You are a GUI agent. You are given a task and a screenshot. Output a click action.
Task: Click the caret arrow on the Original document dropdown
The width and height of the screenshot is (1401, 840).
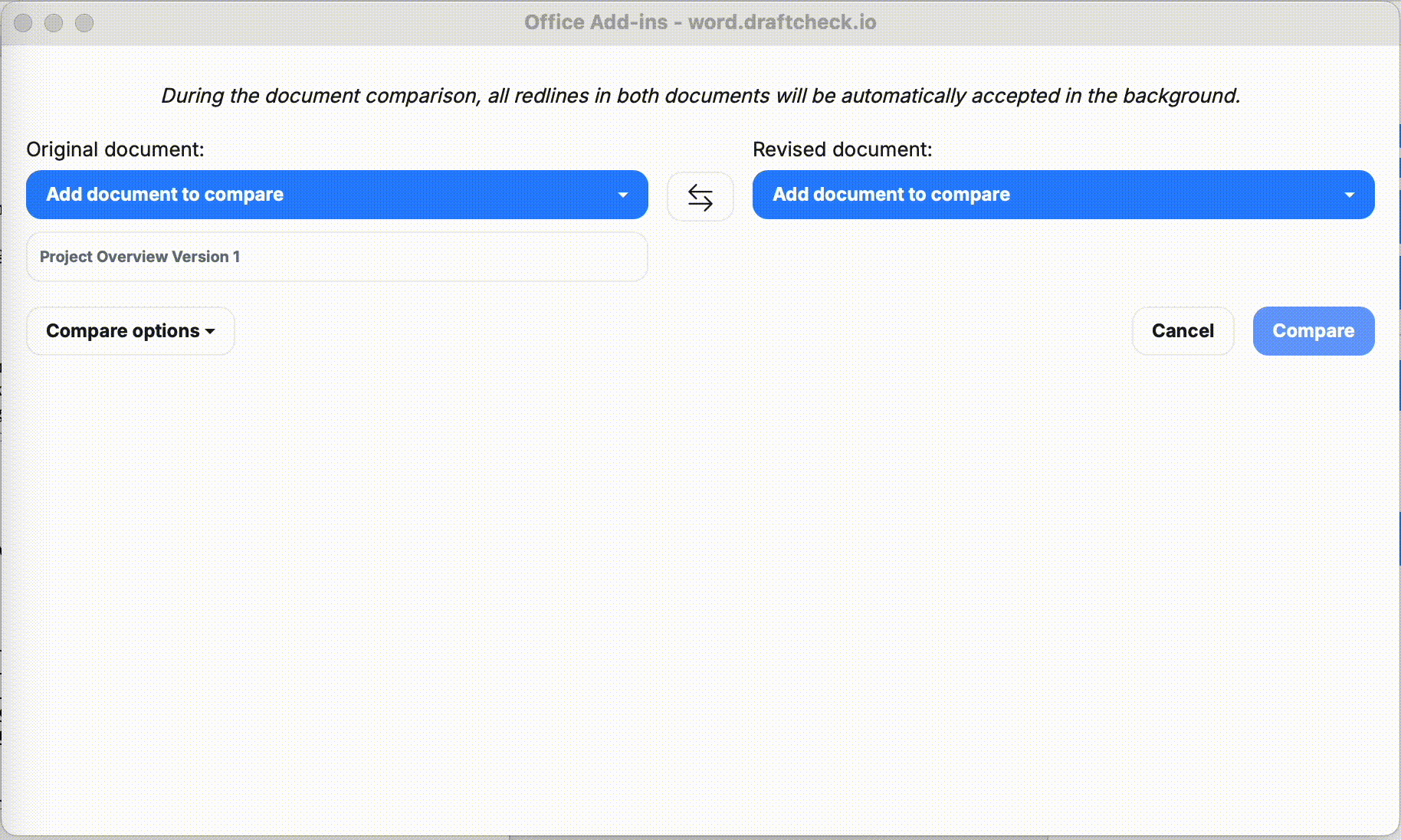click(x=623, y=195)
